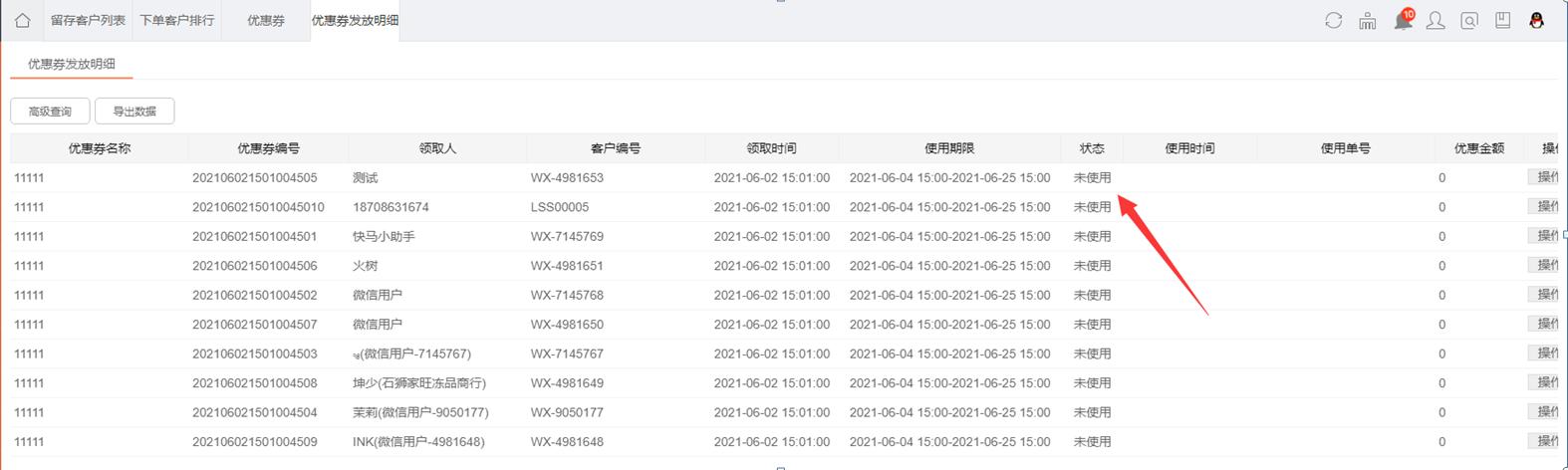Image resolution: width=1568 pixels, height=470 pixels.
Task: Select coupon number 202106021501004504
Action: coord(255,413)
